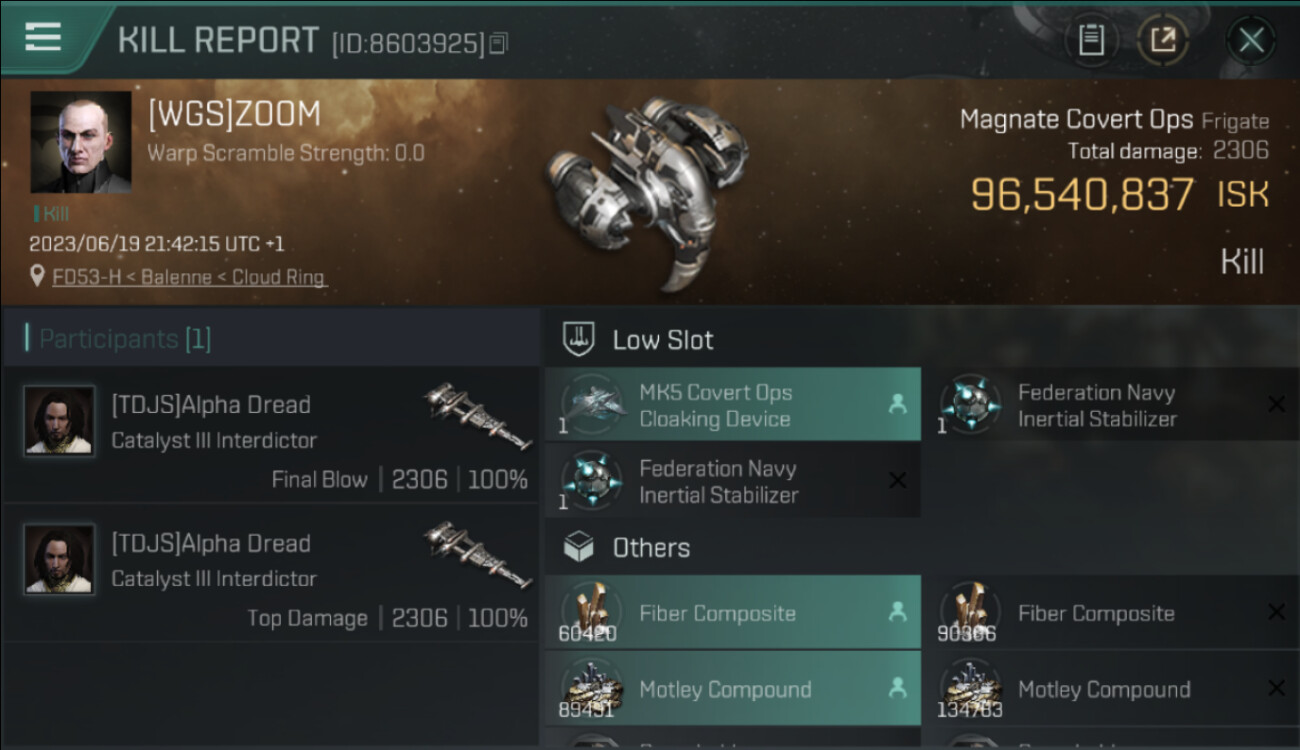View the WGS ZOOM pilot portrait
The height and width of the screenshot is (750, 1300).
tap(80, 142)
